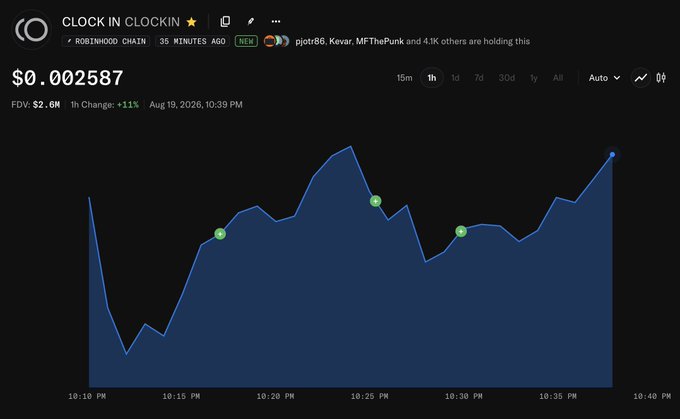Click the 35 MINUTES AGO label

click(x=192, y=41)
